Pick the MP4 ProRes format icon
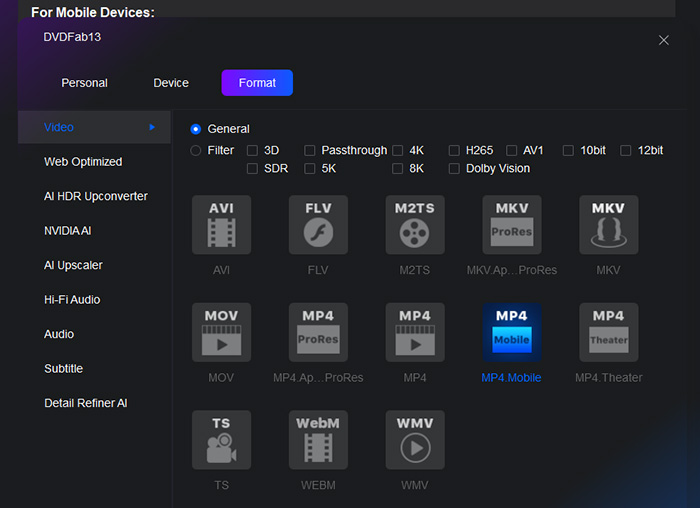Image resolution: width=700 pixels, height=508 pixels. 318,332
